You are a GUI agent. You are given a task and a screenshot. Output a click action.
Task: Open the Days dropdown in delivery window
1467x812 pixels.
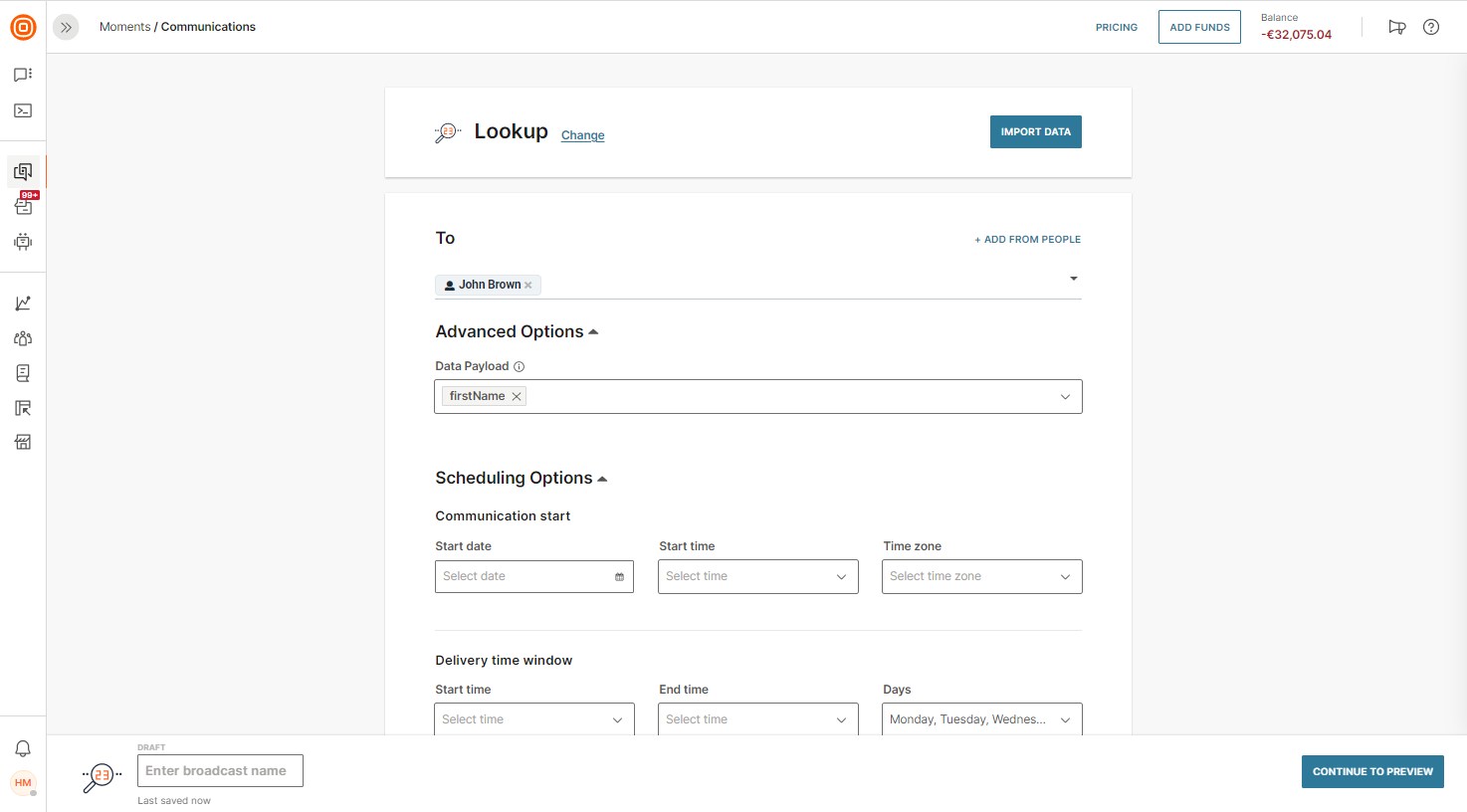pyautogui.click(x=981, y=719)
